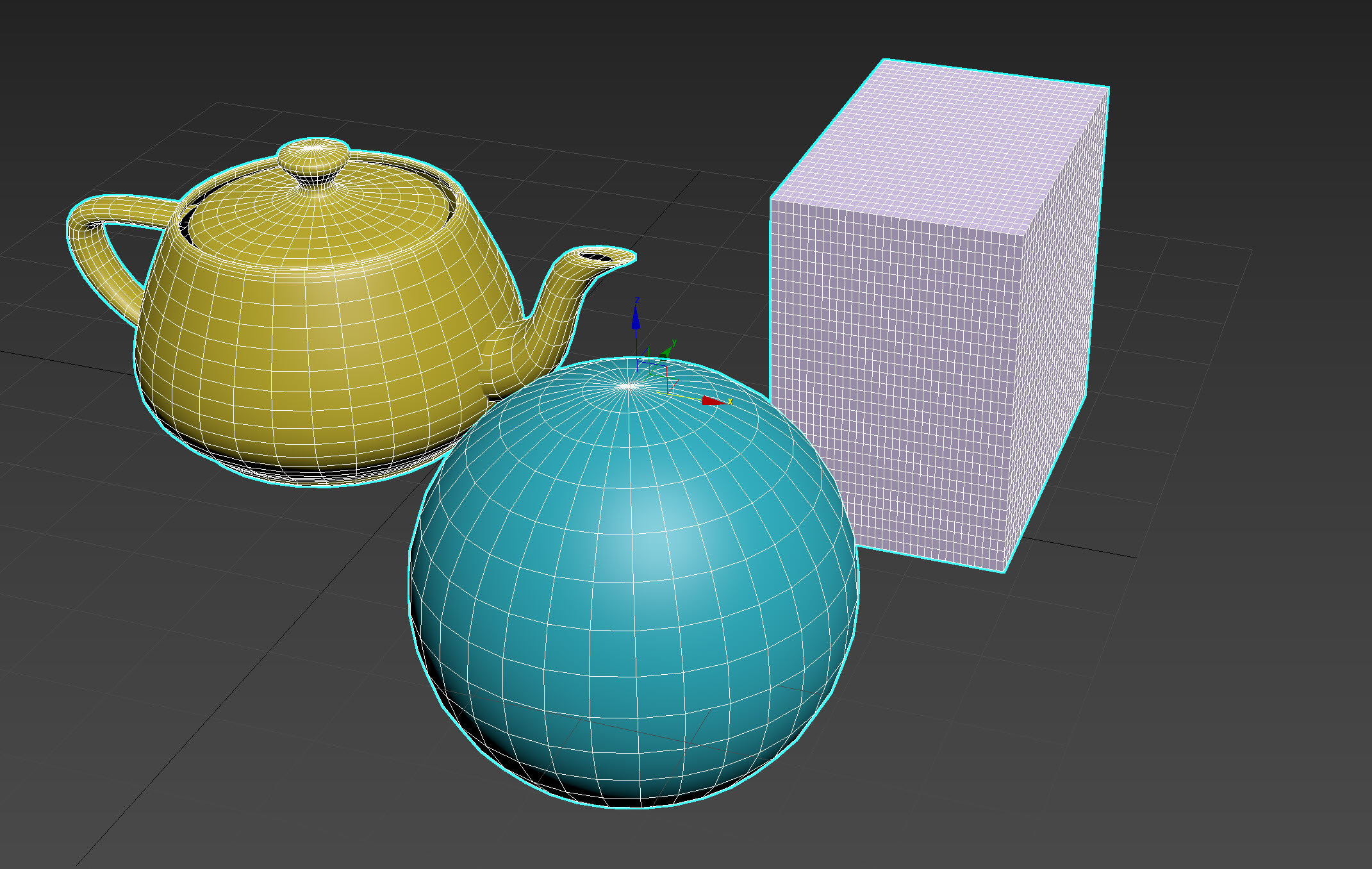Click the red XZ plane handle corner
This screenshot has width=1372, height=869.
coord(667,368)
